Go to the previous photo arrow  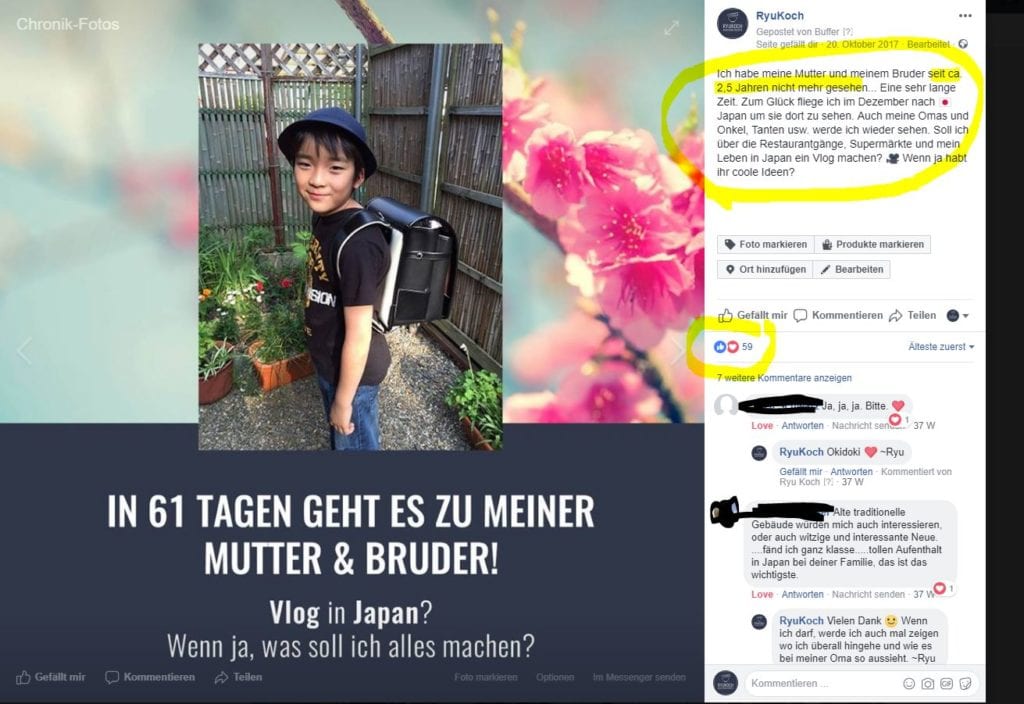click(x=24, y=351)
